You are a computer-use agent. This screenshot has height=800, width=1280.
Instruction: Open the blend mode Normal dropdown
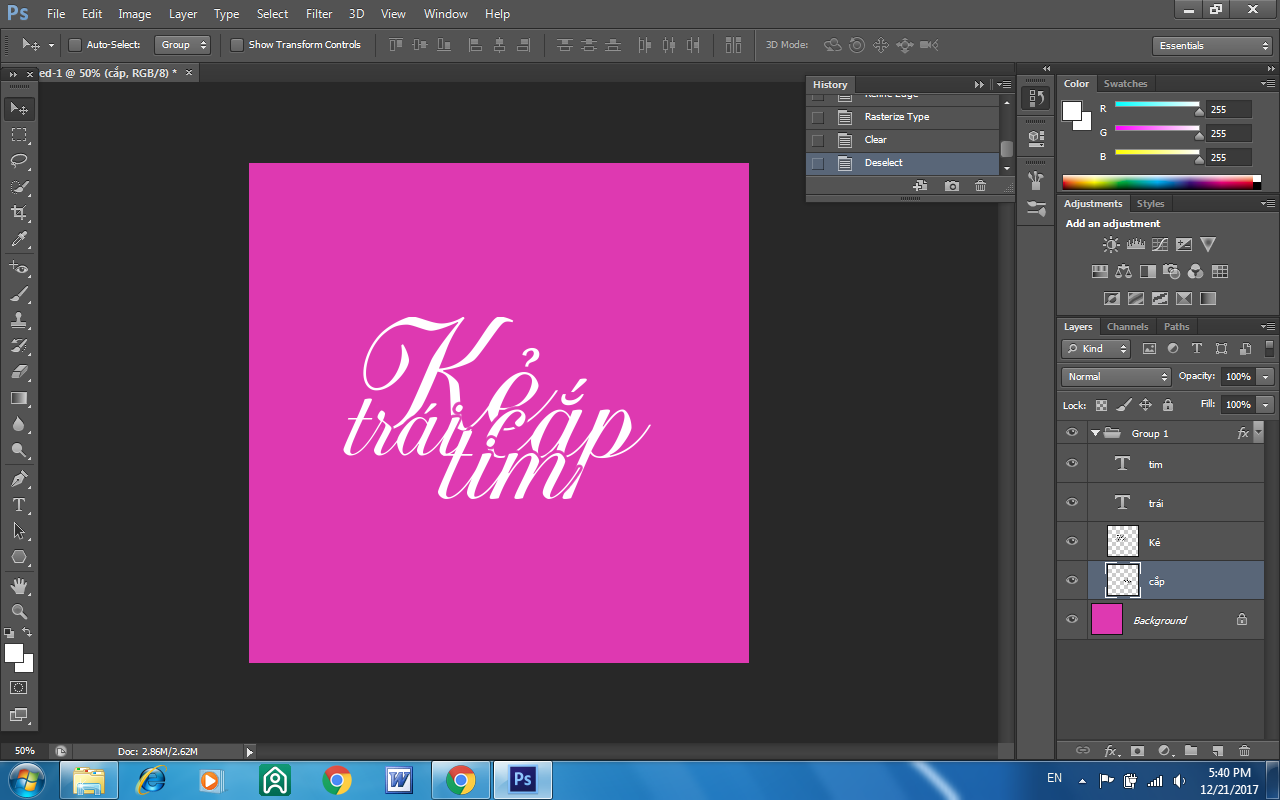point(1116,377)
